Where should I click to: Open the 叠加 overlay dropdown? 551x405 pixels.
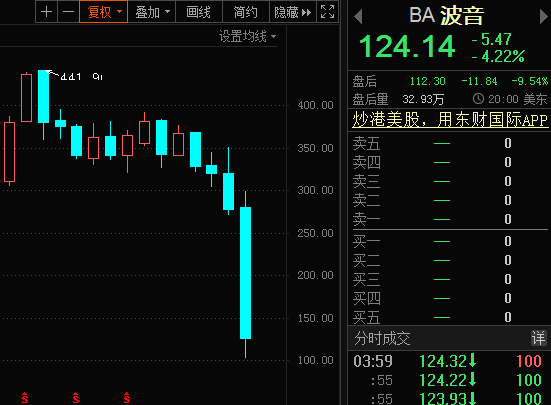[x=152, y=12]
